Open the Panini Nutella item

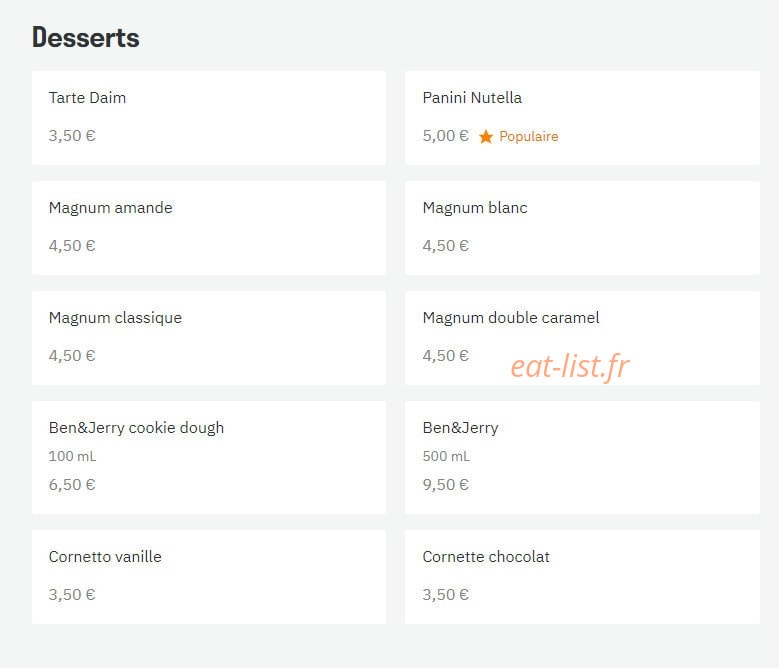582,118
